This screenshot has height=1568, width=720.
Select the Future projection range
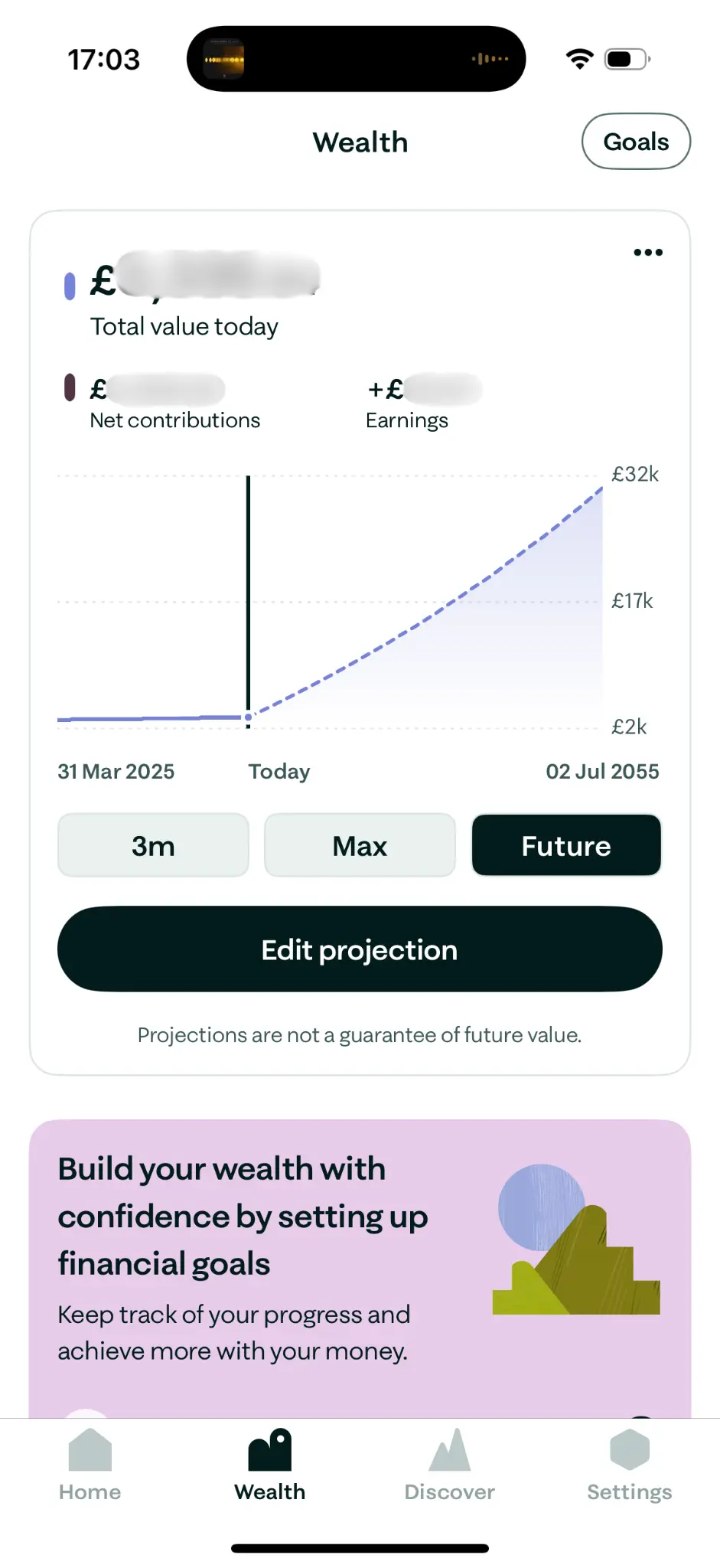[566, 845]
